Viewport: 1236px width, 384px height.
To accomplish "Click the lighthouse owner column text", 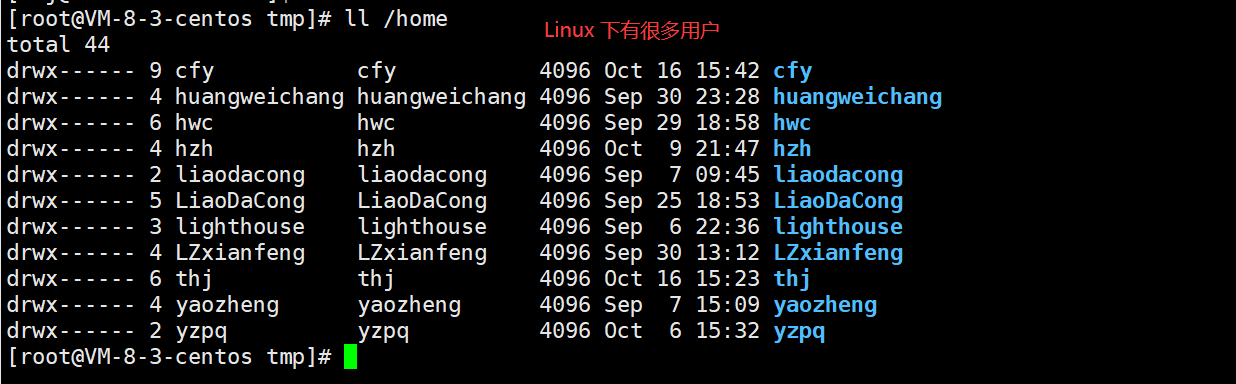I will (240, 227).
